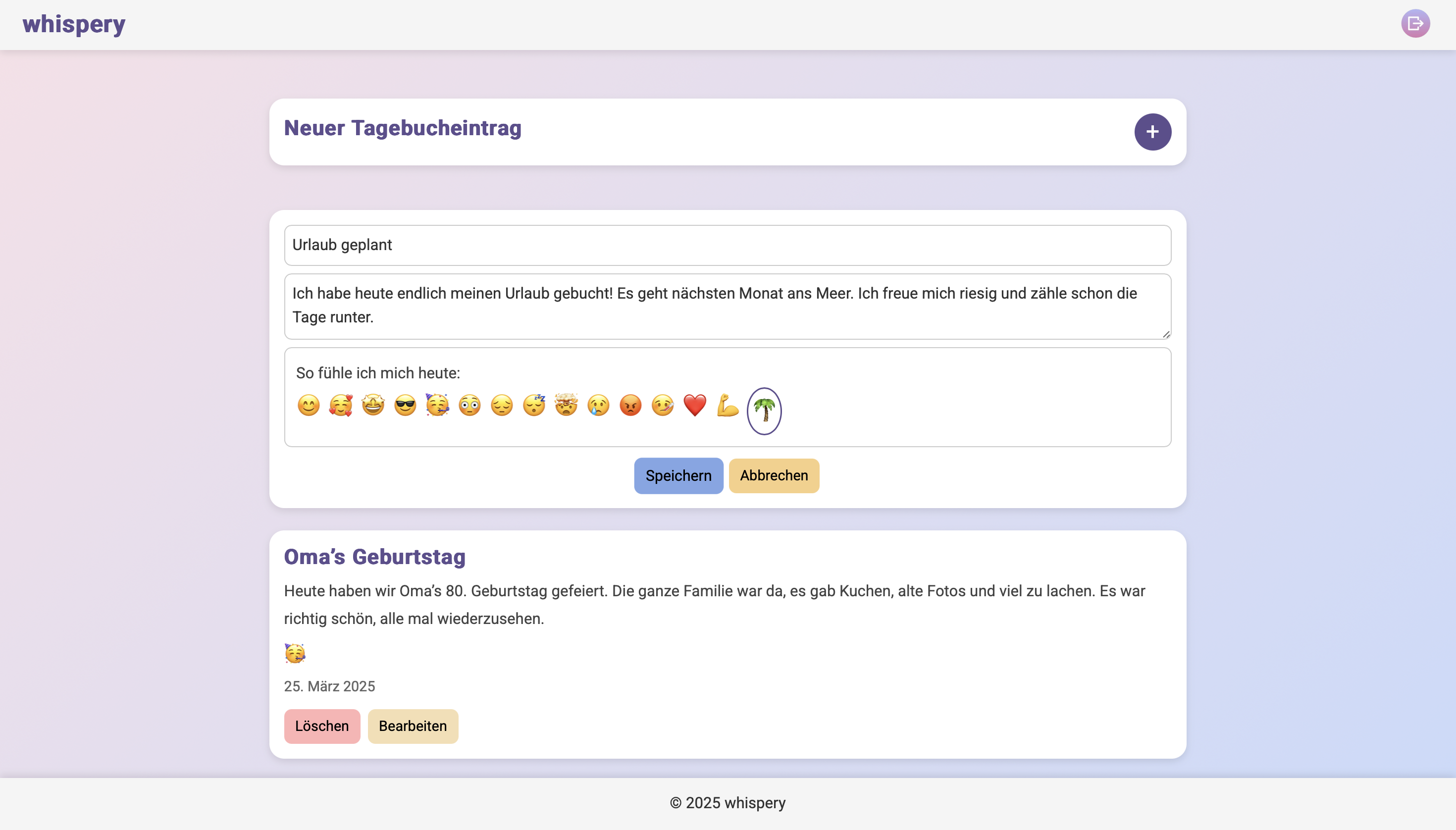Pick the exploding-head emoji mood
This screenshot has height=830, width=1456.
566,405
